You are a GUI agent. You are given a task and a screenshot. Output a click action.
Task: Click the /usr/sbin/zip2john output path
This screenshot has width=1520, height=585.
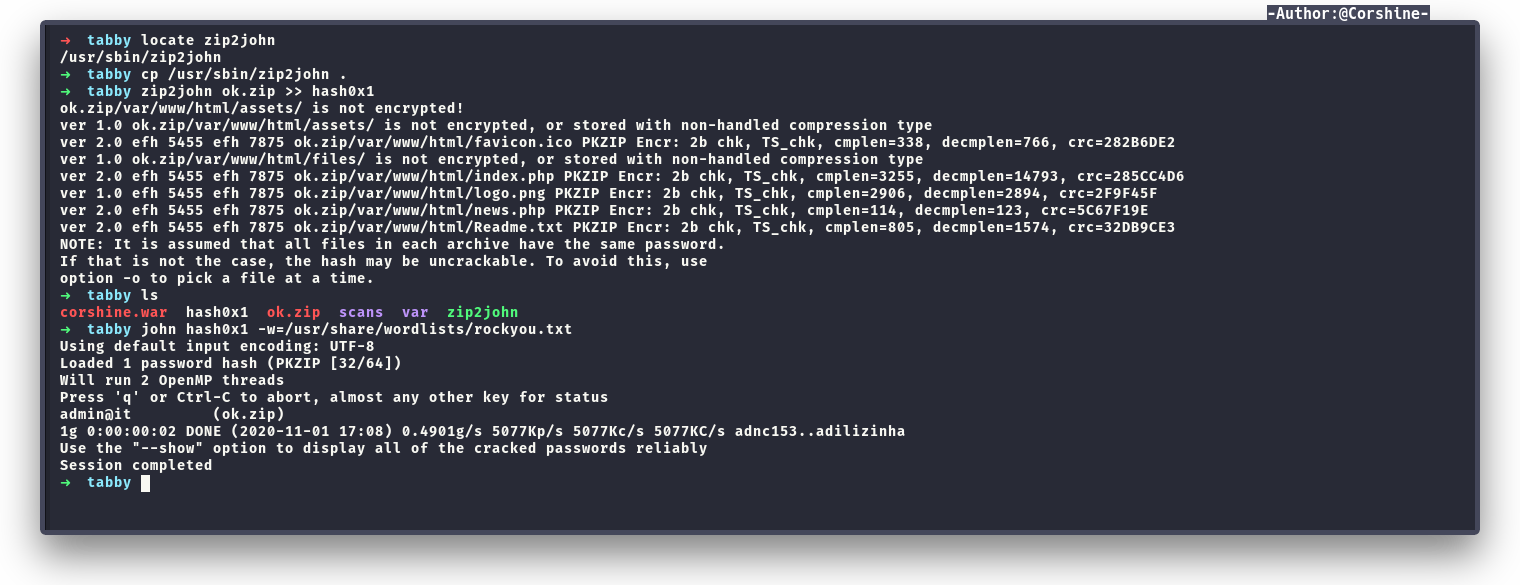click(140, 58)
